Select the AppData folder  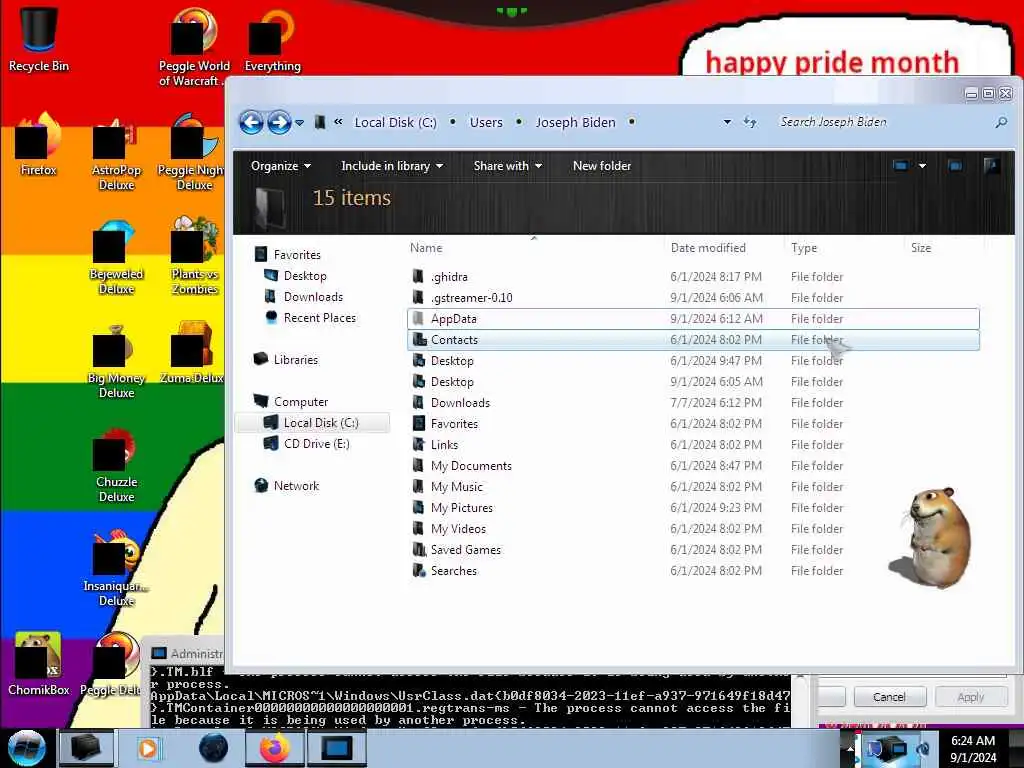coord(693,319)
